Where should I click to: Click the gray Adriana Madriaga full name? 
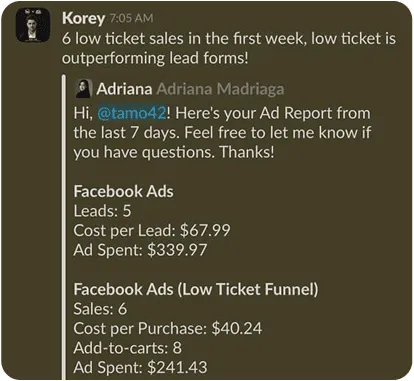[x=221, y=89]
